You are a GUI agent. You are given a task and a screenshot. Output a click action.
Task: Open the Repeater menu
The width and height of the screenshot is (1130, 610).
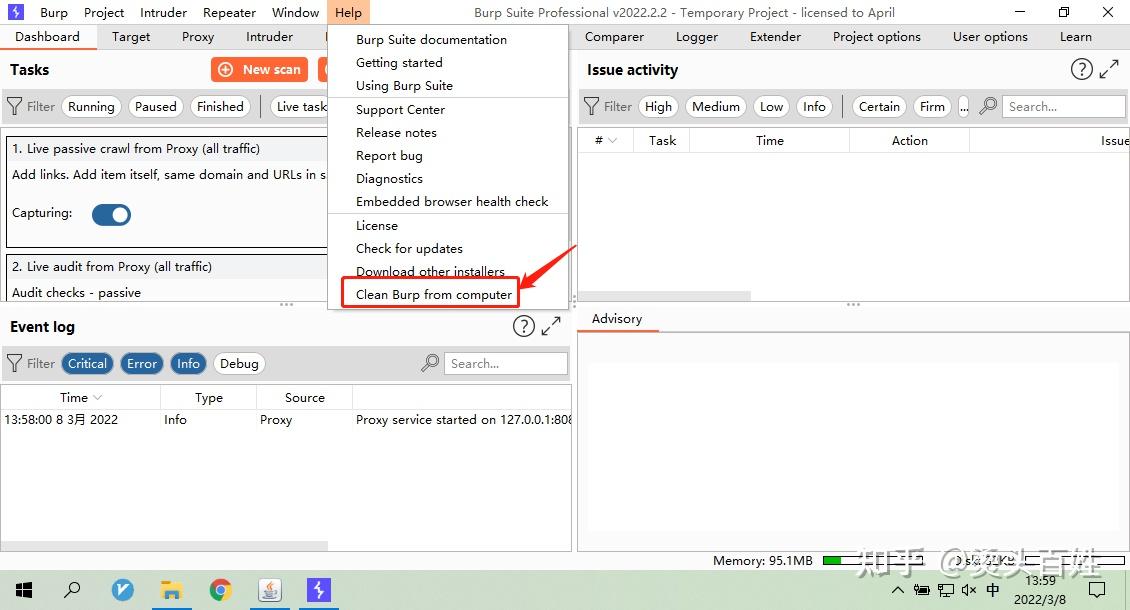pyautogui.click(x=229, y=12)
